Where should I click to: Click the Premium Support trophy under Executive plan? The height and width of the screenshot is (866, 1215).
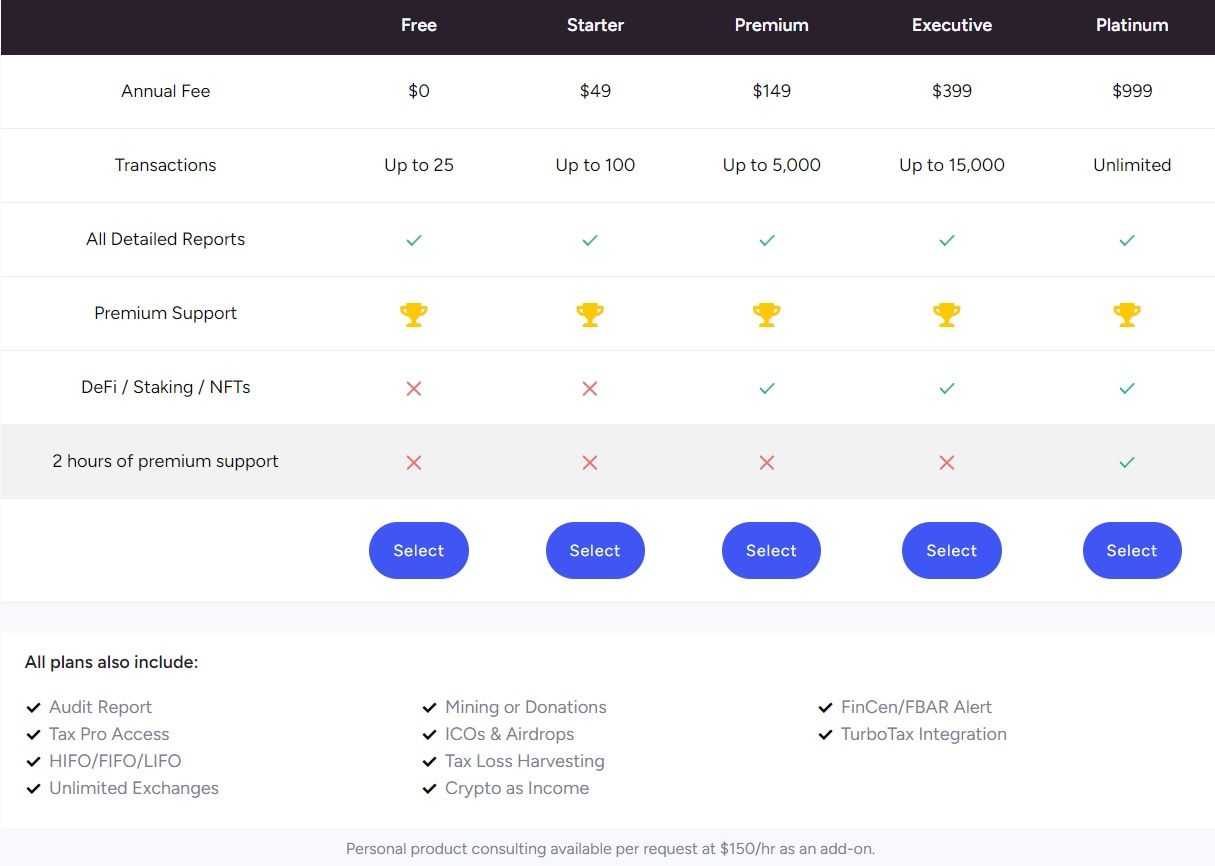click(x=947, y=315)
